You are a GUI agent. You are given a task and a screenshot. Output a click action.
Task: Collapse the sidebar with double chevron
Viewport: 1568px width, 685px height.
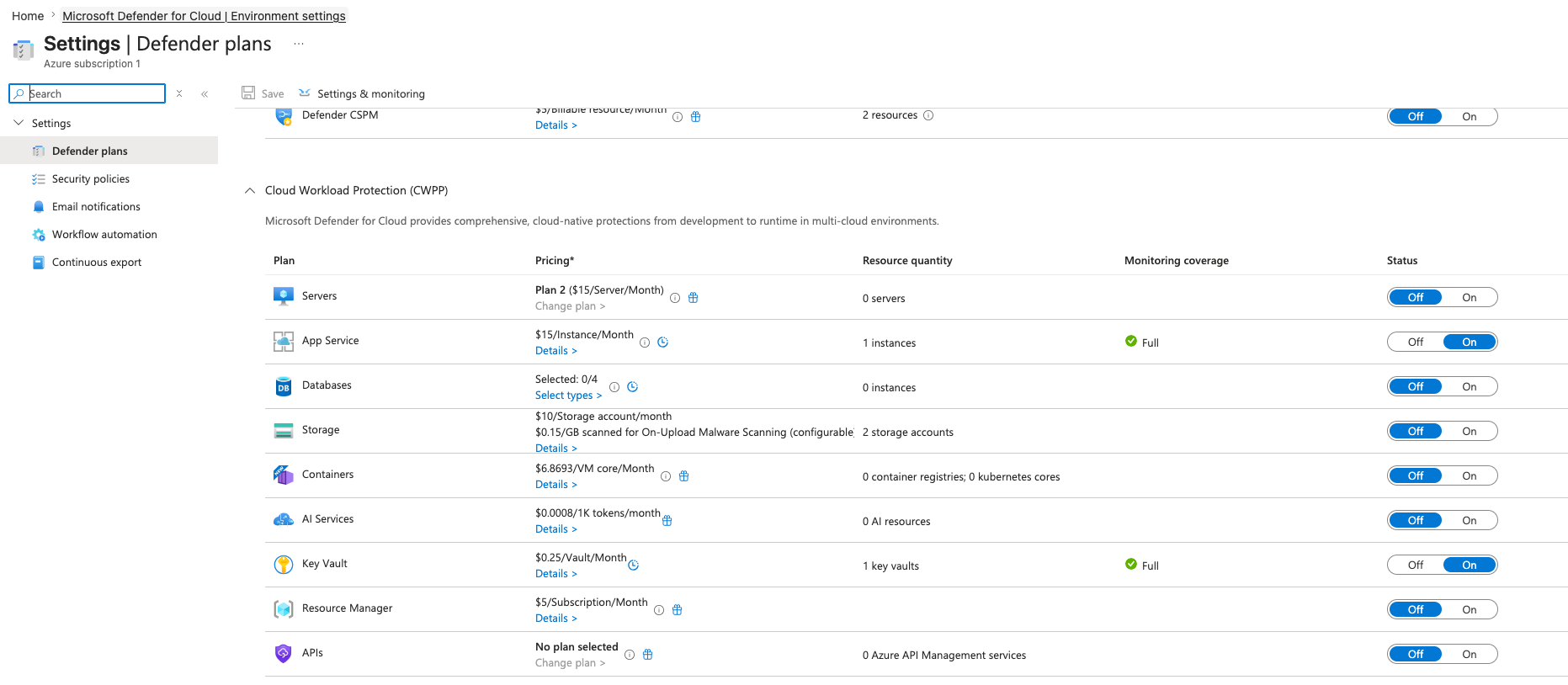pyautogui.click(x=205, y=93)
